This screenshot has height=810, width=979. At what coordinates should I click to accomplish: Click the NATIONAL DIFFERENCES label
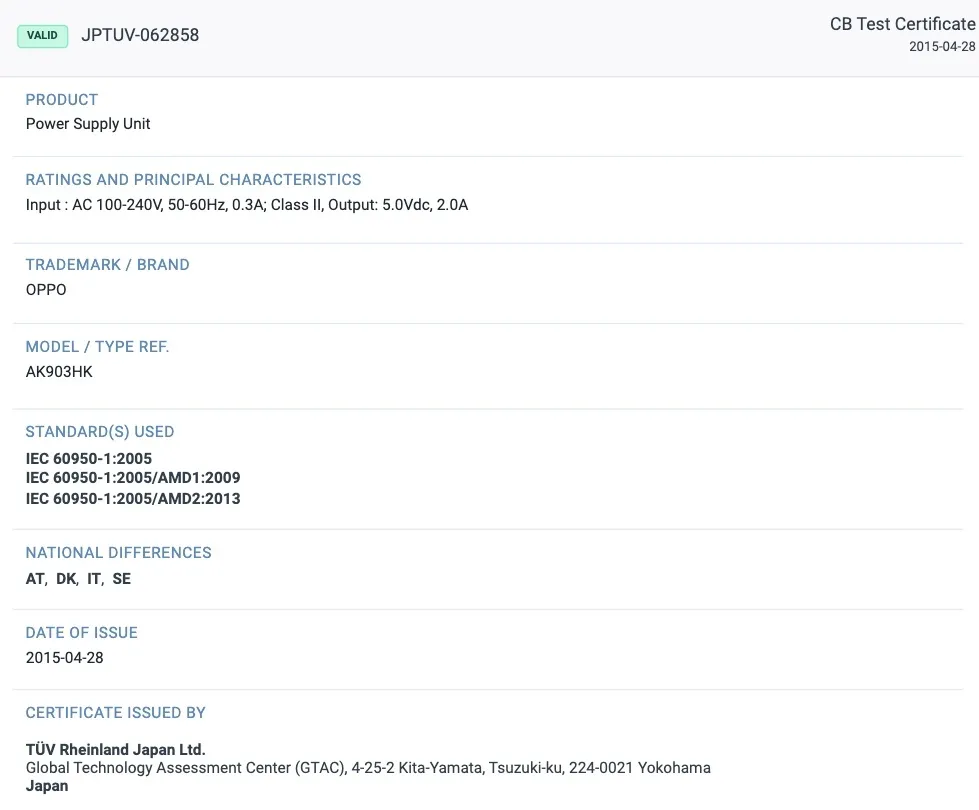tap(119, 553)
